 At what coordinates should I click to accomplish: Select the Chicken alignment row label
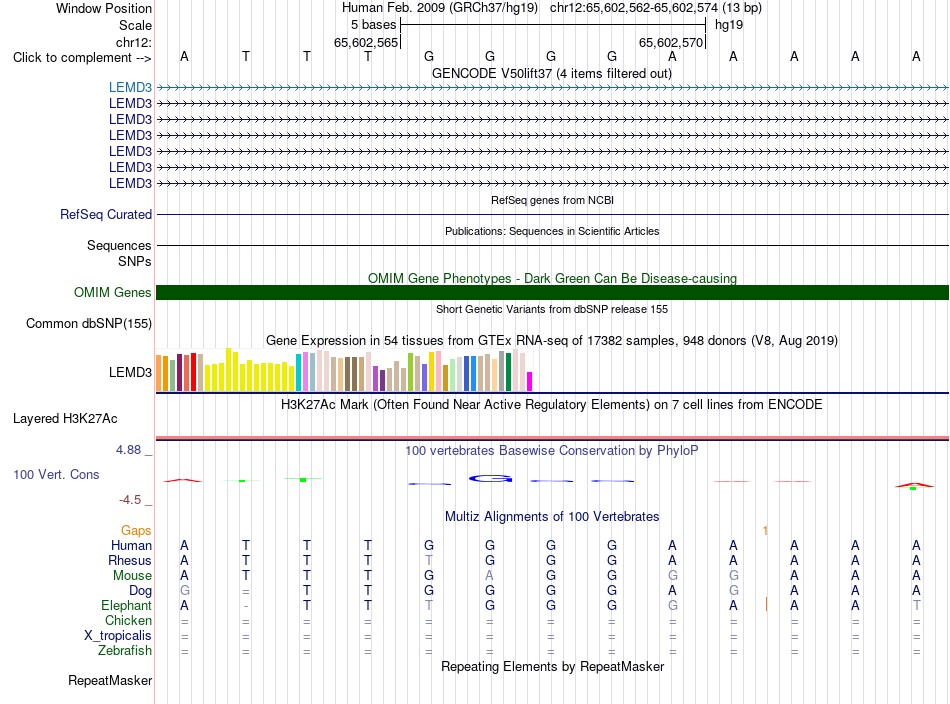(128, 620)
